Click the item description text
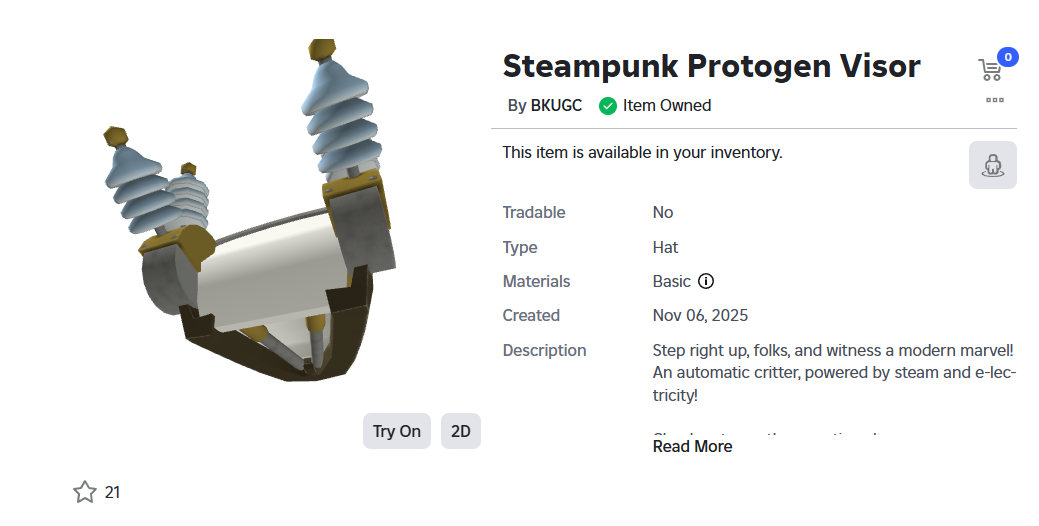Image resolution: width=1039 pixels, height=526 pixels. (833, 373)
